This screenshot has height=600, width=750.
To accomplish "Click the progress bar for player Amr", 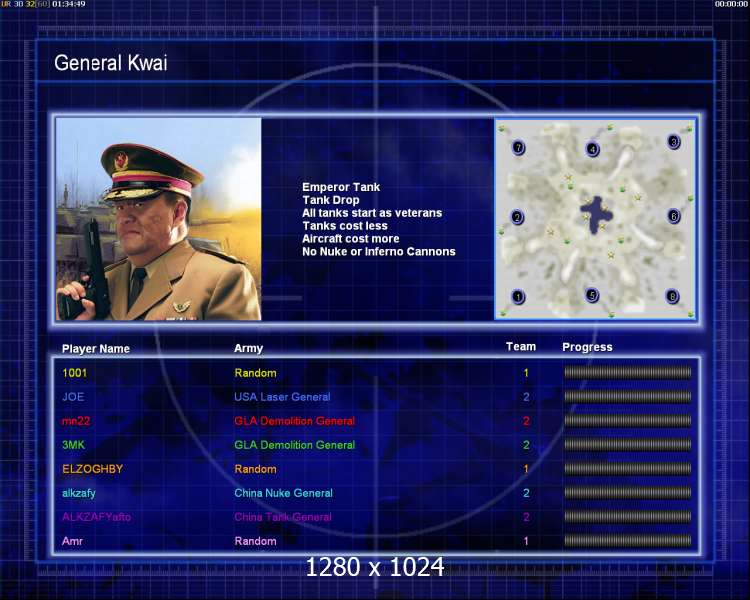I will [628, 541].
